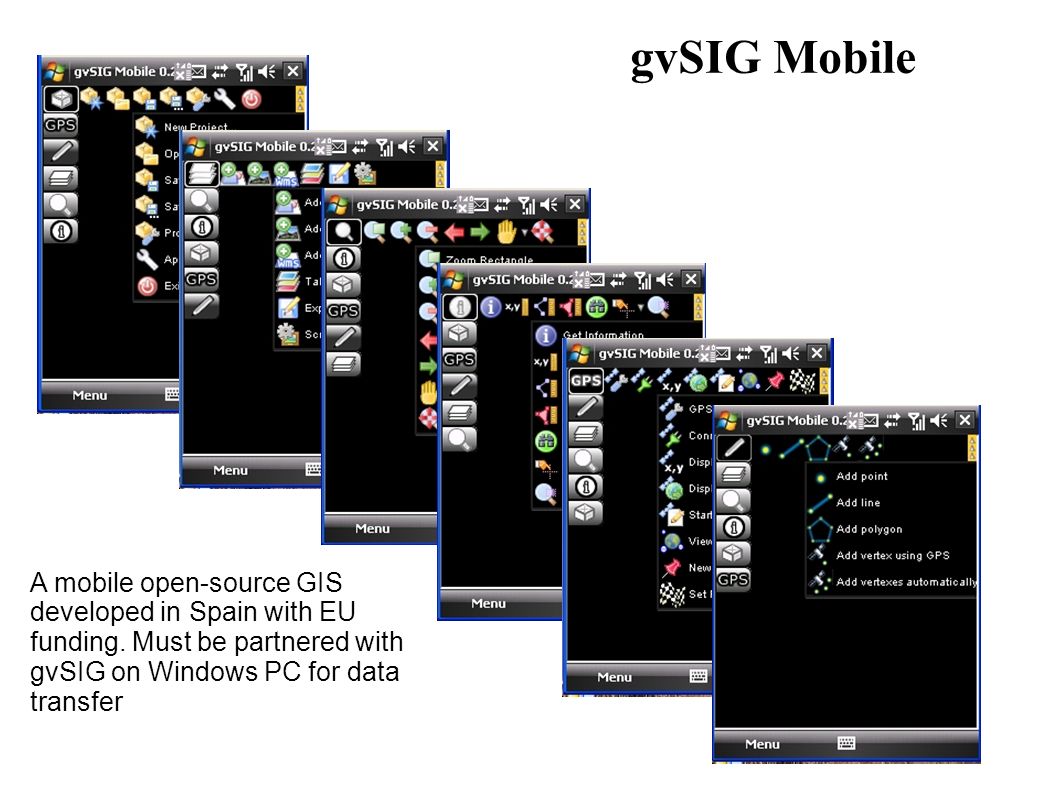Click GPS sidebar button in project window

tap(60, 126)
